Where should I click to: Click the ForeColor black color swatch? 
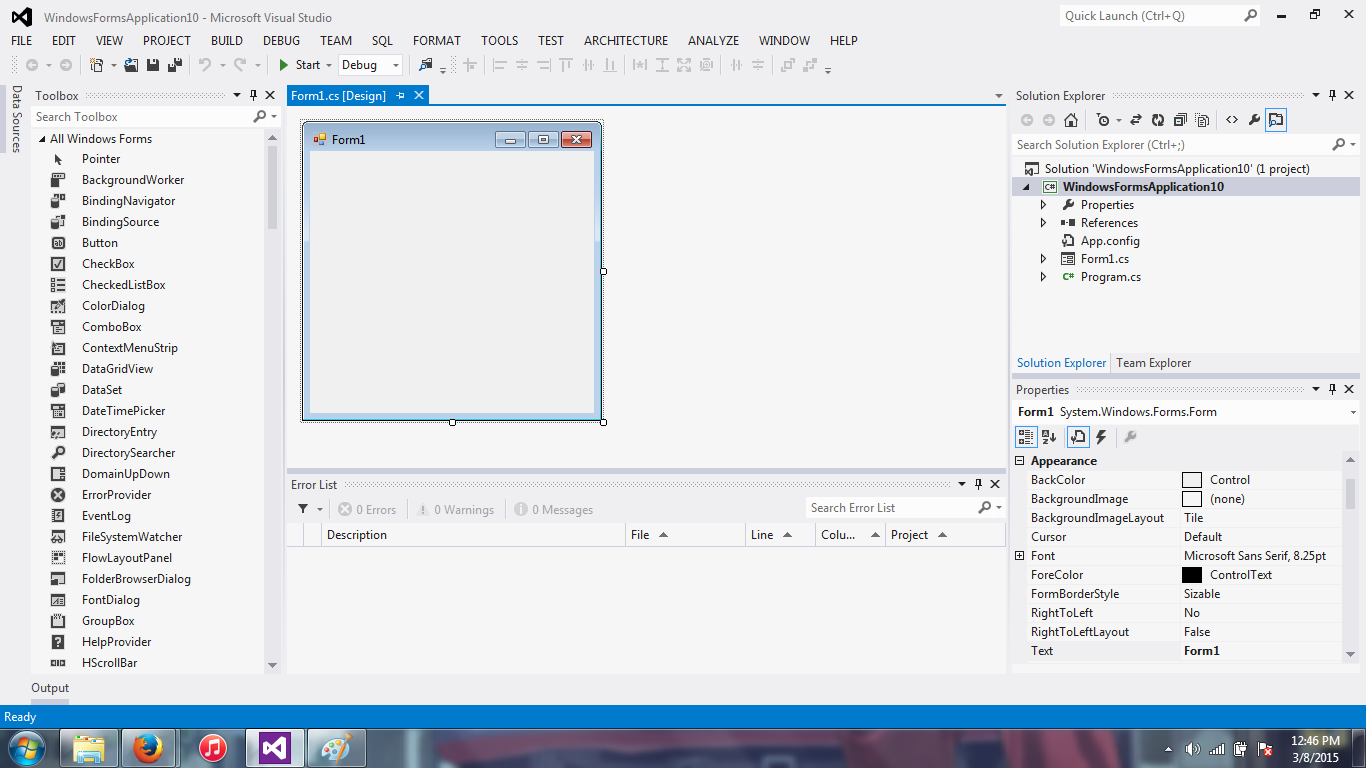point(1192,575)
